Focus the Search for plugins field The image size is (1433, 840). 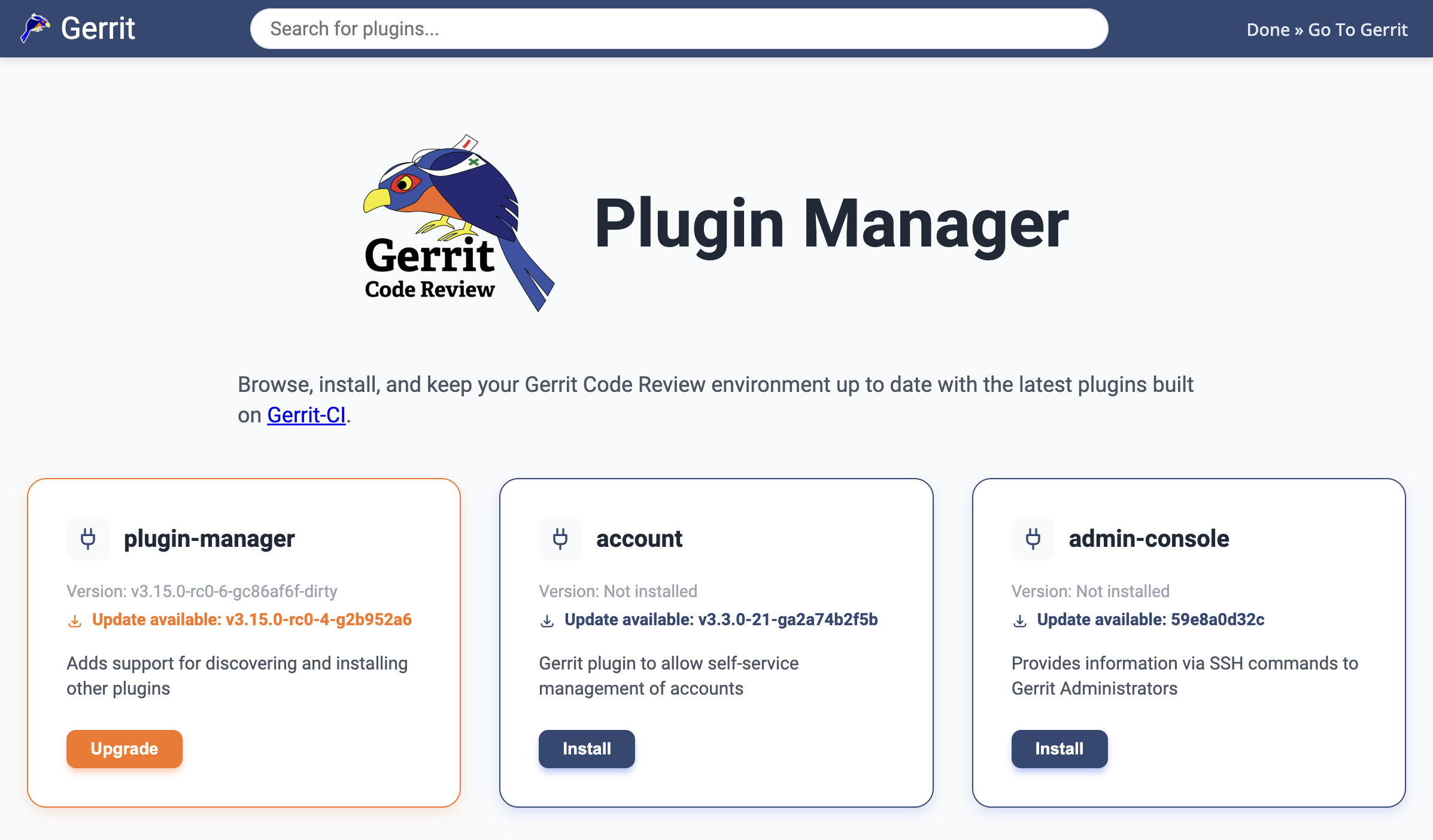coord(679,29)
